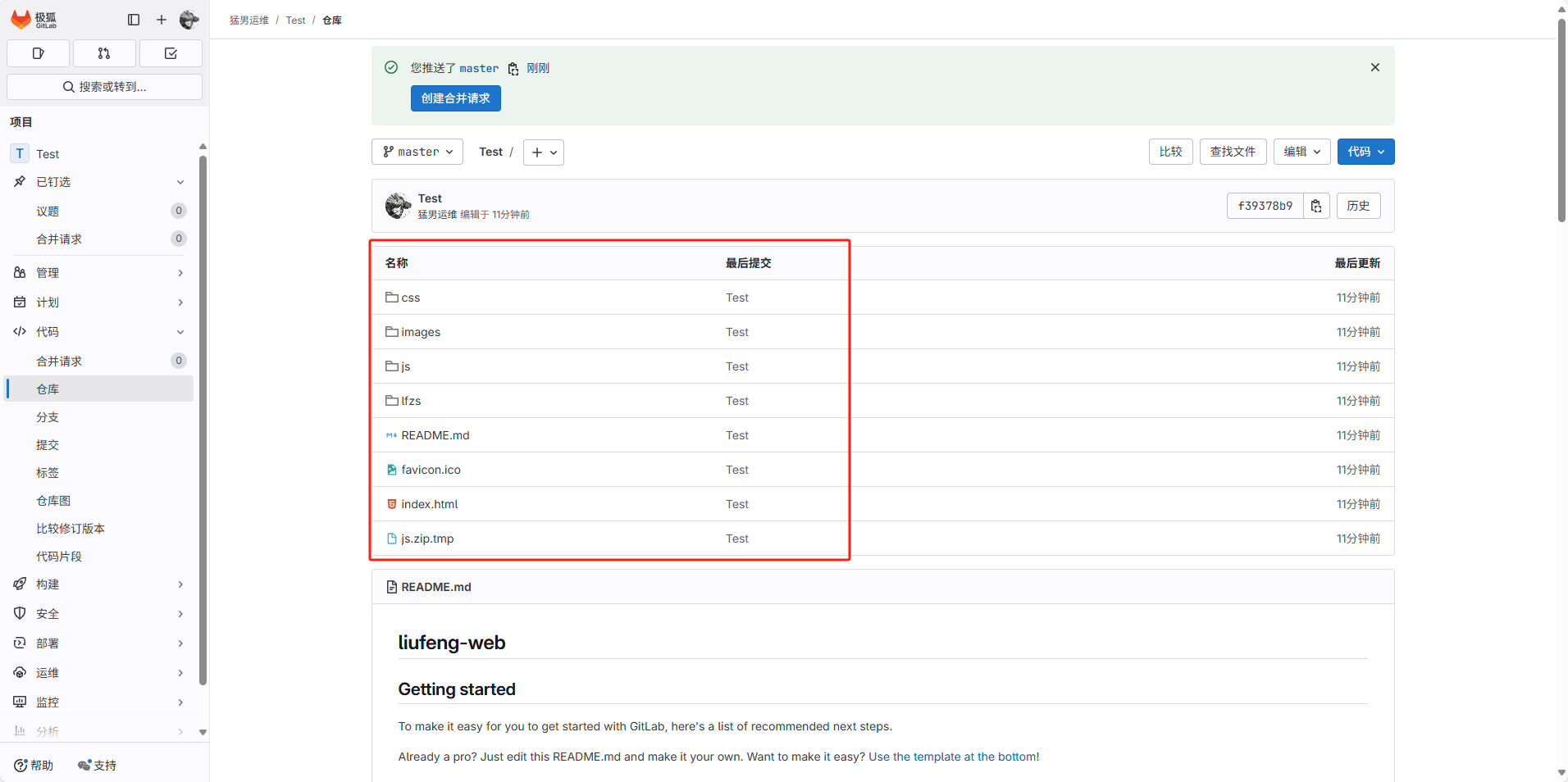
Task: Copy the master branch name icon
Action: [513, 69]
